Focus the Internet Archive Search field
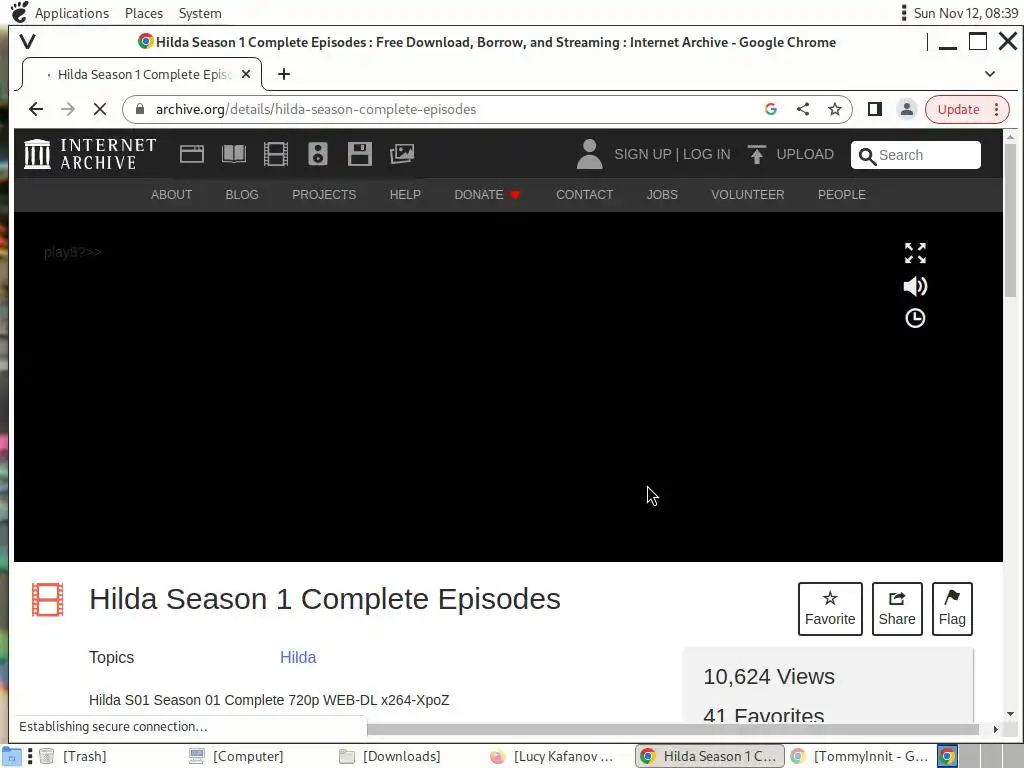 point(916,155)
